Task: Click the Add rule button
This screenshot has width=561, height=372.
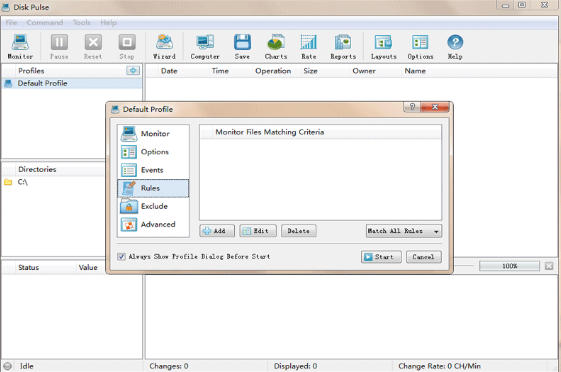Action: [217, 231]
